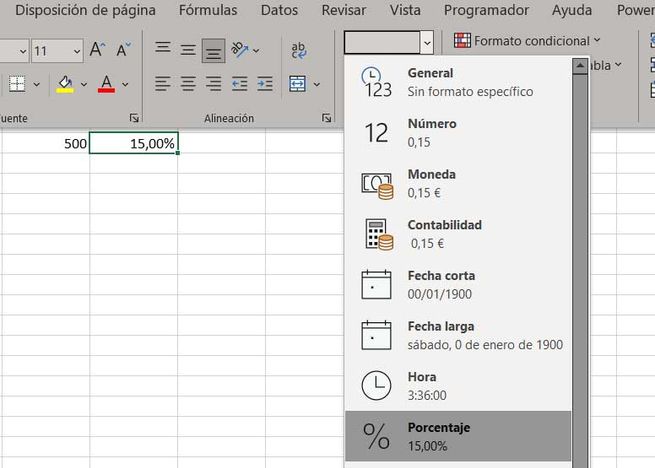
Task: Switch to Fórmulas tab
Action: [x=208, y=10]
